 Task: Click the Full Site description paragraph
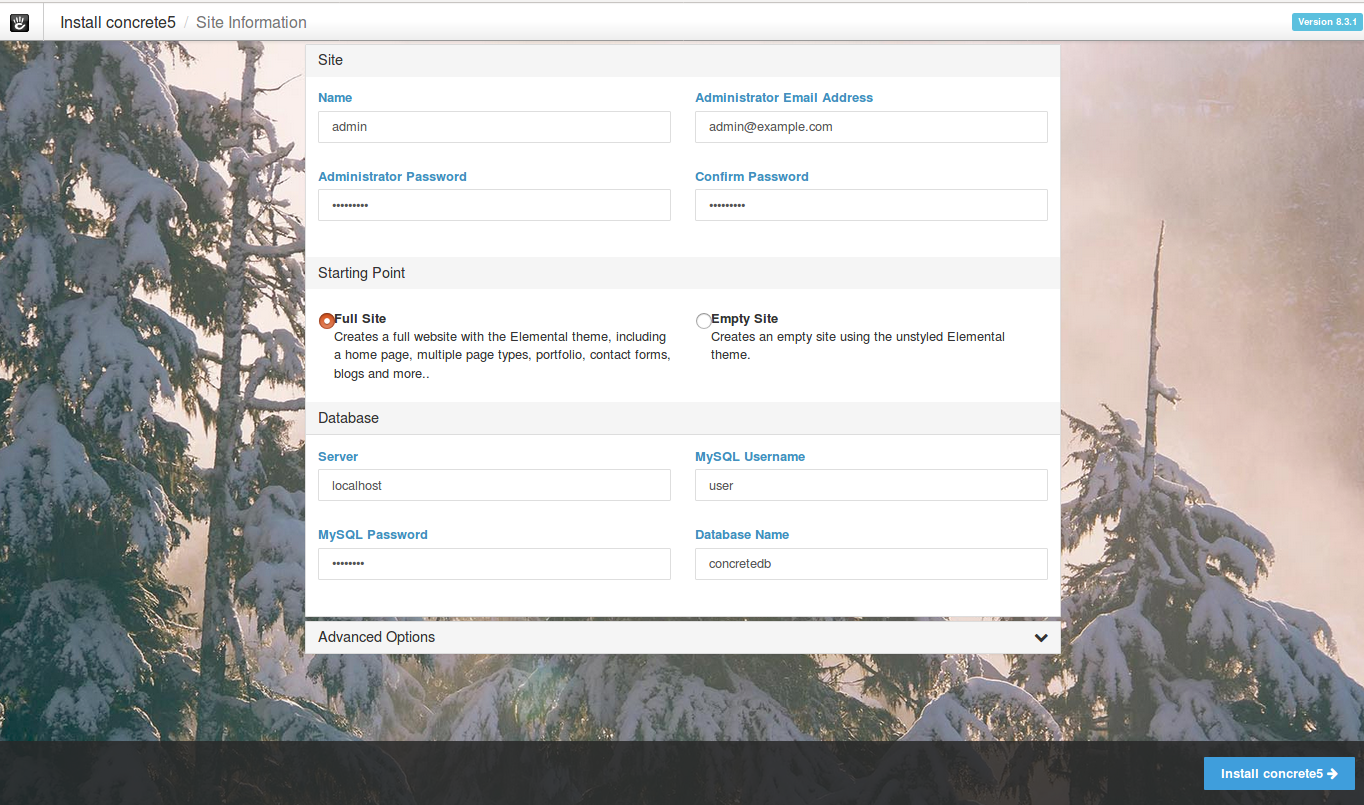(502, 356)
